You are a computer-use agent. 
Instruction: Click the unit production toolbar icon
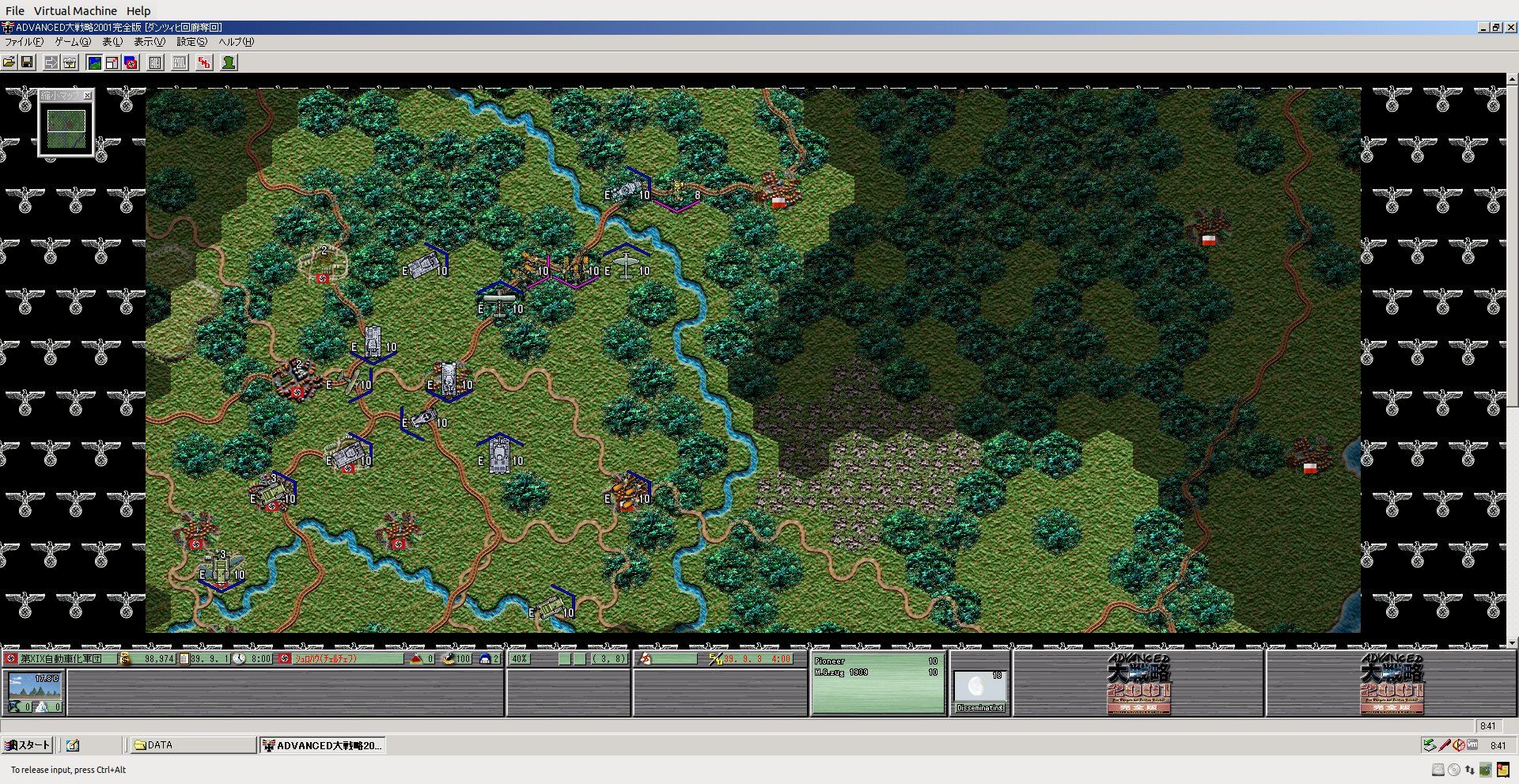[x=70, y=62]
